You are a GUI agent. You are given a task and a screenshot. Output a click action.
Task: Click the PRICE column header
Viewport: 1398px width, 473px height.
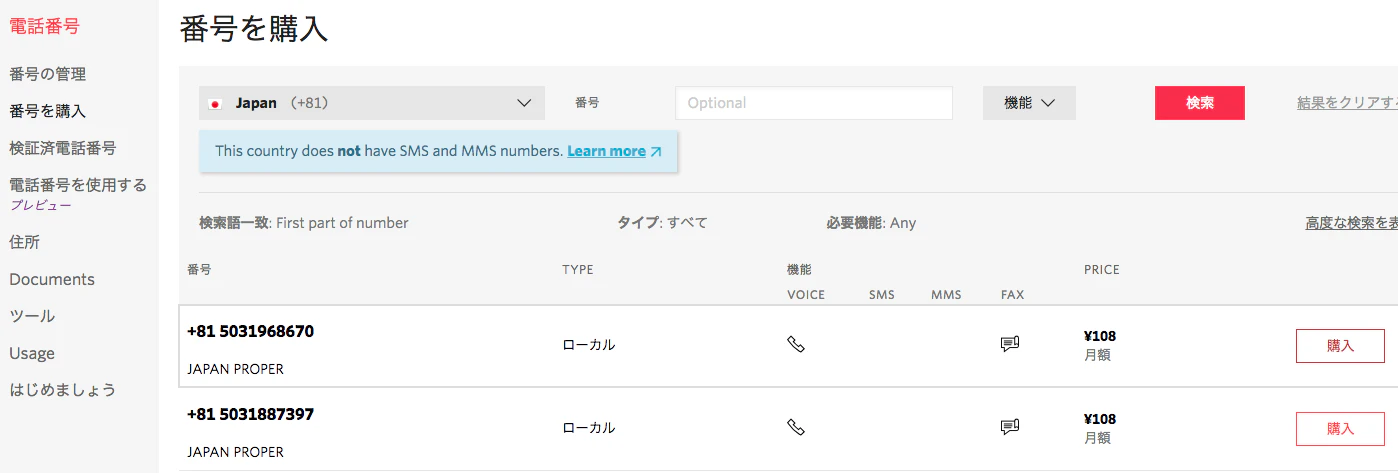coord(1102,270)
